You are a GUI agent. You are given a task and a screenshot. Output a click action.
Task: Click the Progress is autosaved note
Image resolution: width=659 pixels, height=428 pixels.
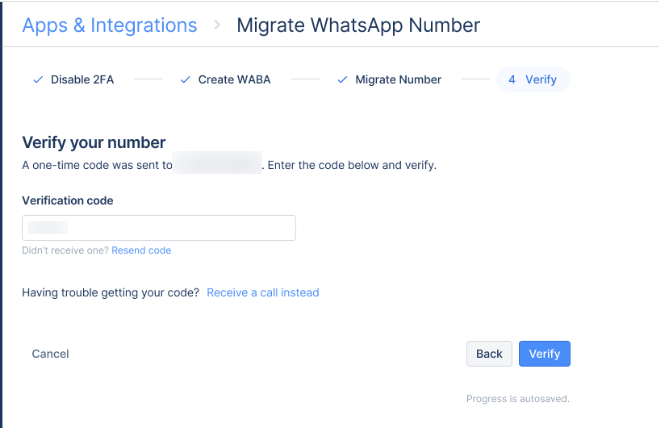pos(518,399)
